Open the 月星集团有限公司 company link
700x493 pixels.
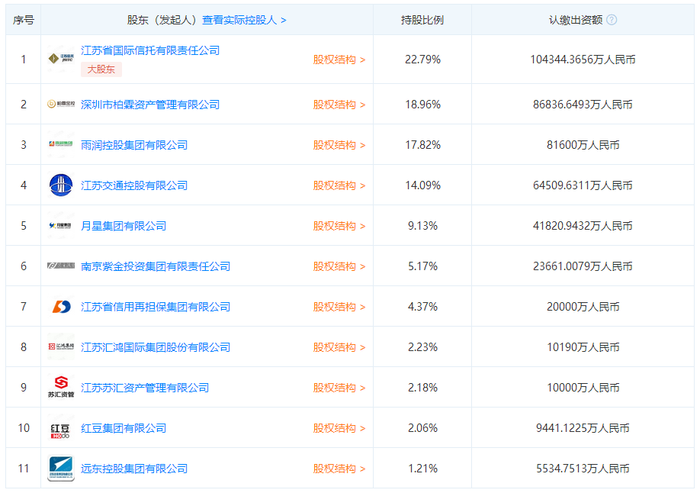(x=124, y=226)
